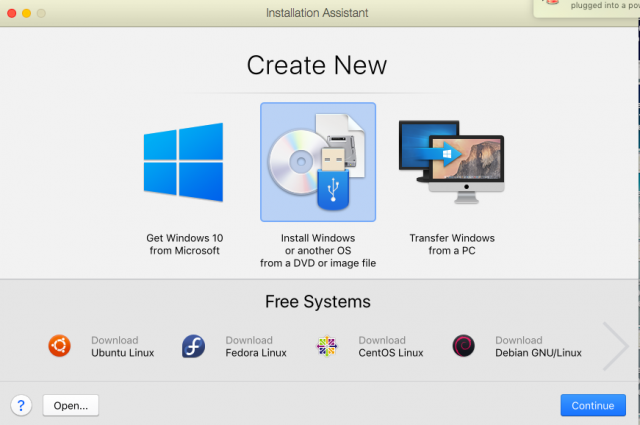
Task: Minimize the Installation Assistant window
Action: point(27,13)
